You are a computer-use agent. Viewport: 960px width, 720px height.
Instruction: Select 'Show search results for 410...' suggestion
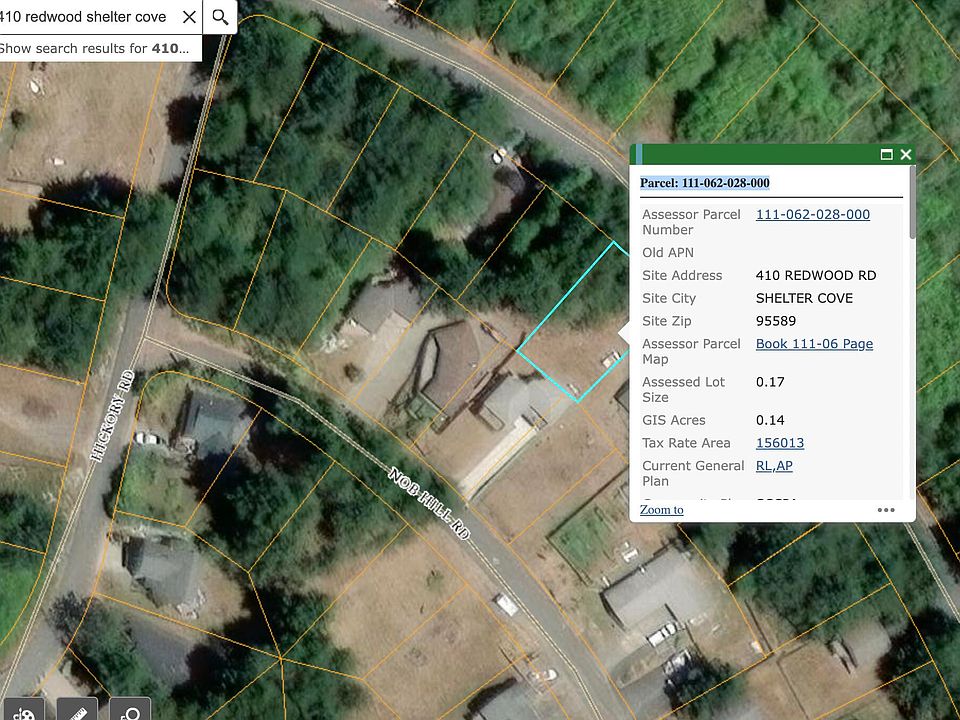pos(94,48)
